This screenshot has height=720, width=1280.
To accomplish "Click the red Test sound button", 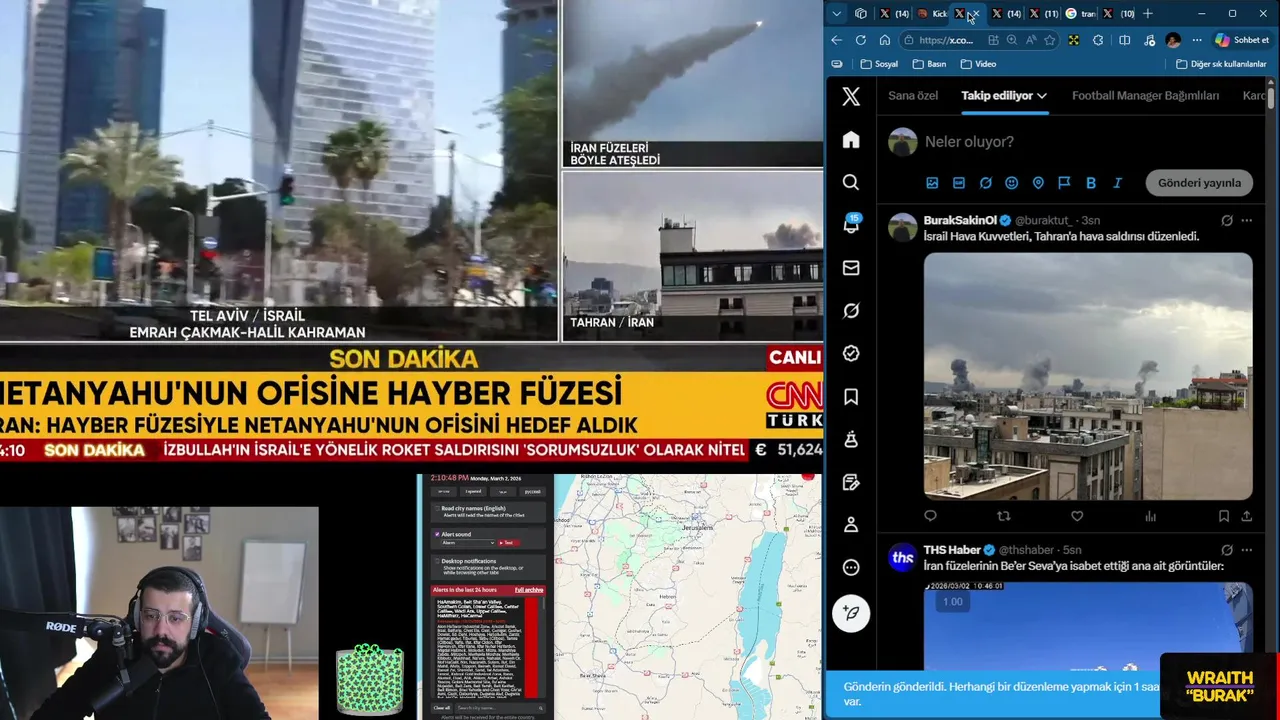I will (x=508, y=542).
